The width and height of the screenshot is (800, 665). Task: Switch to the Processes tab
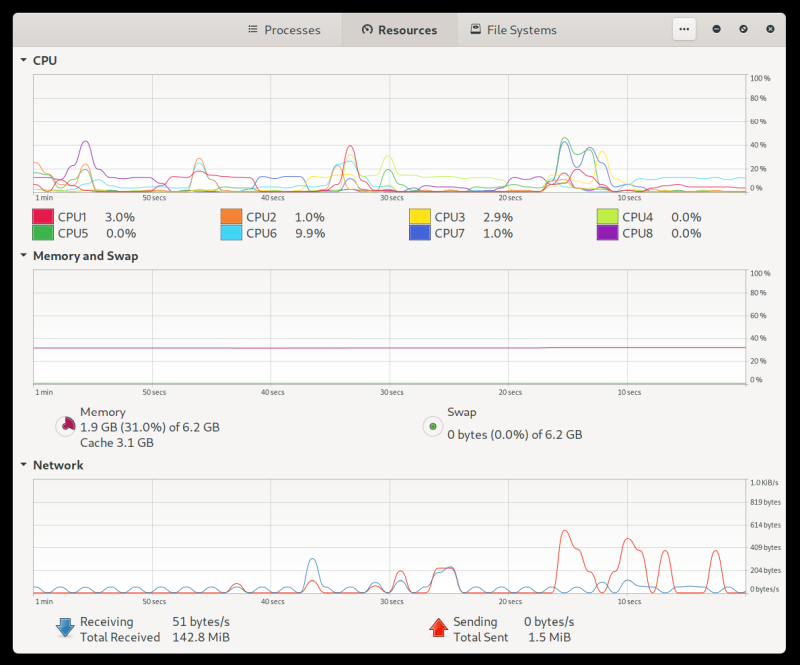[284, 30]
